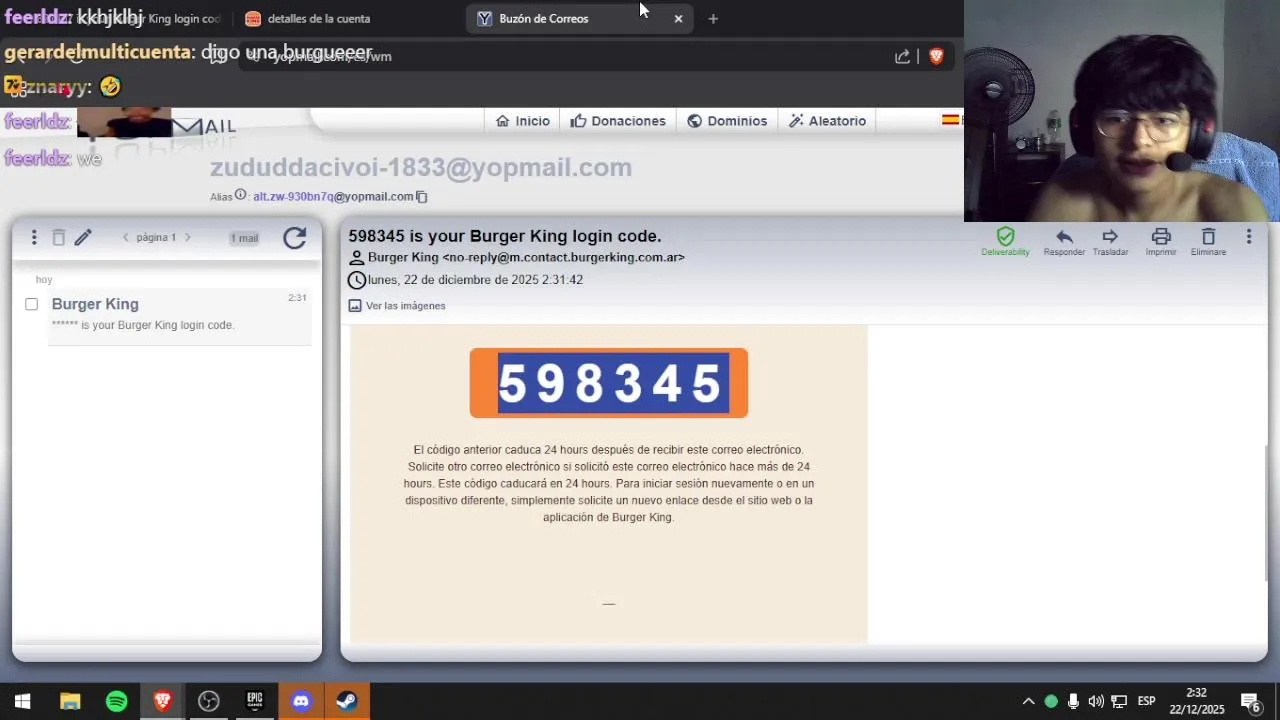
Task: Open Discord from the taskbar
Action: click(301, 701)
